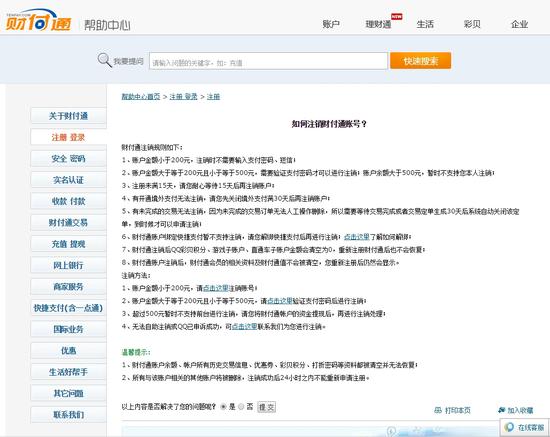Viewport: 550px width, 437px height.
Task: Click the 我要提问 label
Action: point(128,61)
